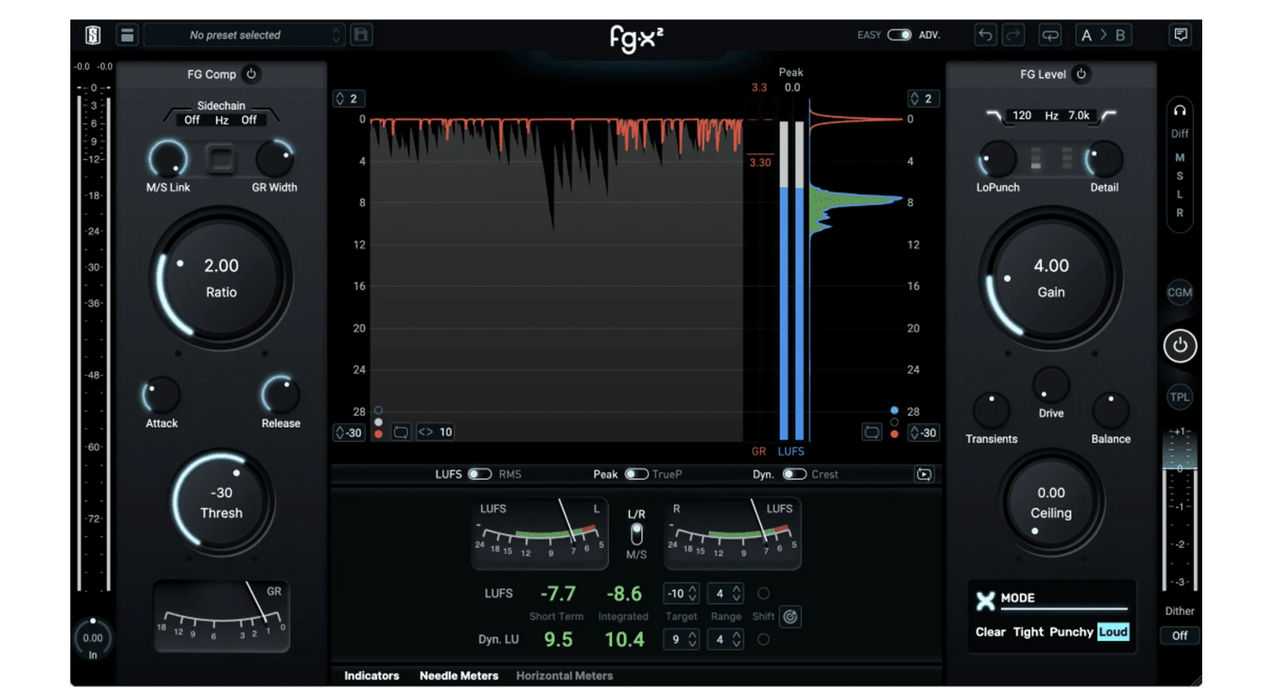Switch the EASY / ADV. mode toggle

pyautogui.click(x=899, y=35)
